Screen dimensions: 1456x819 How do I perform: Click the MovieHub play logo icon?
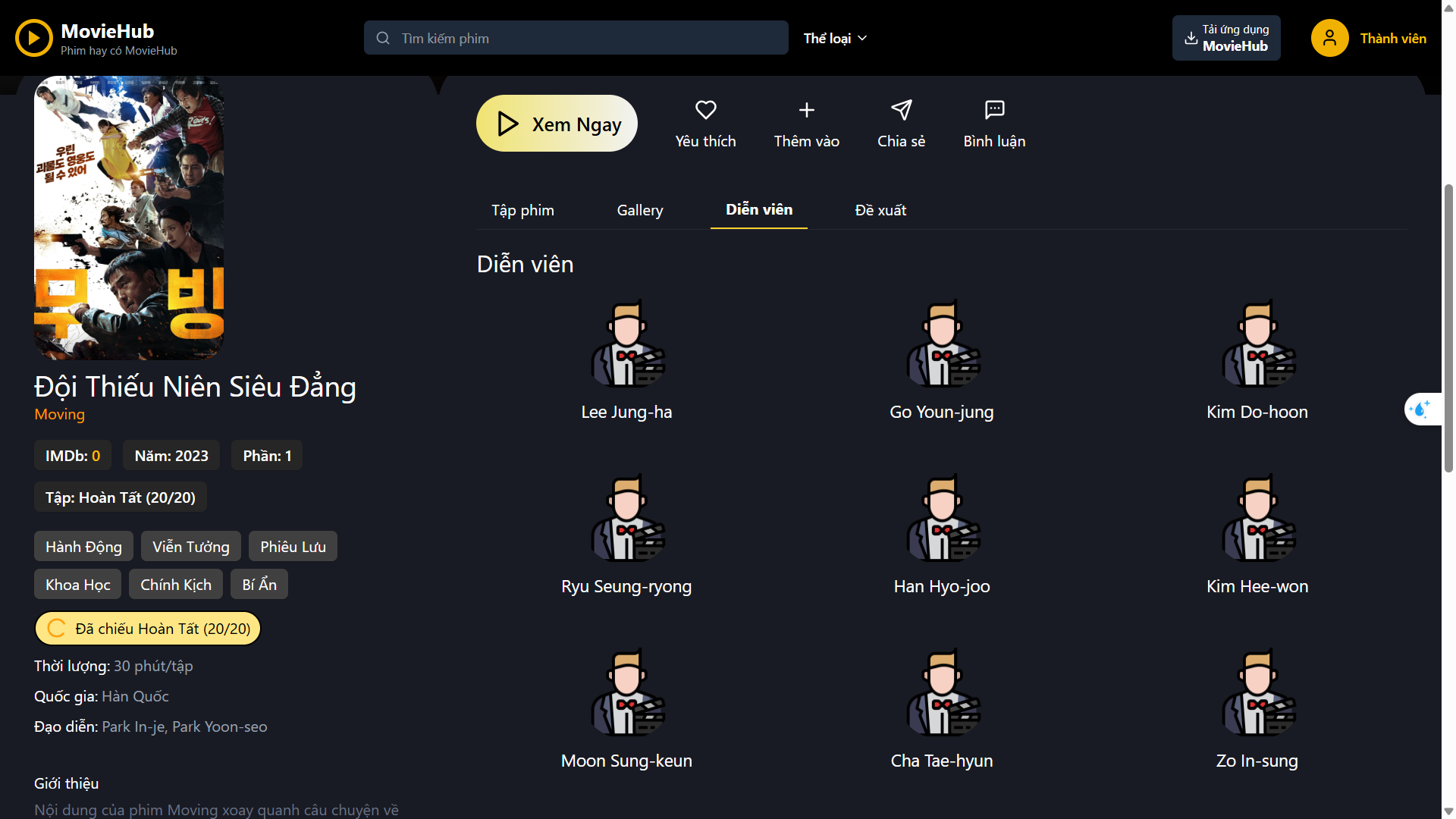pyautogui.click(x=33, y=38)
